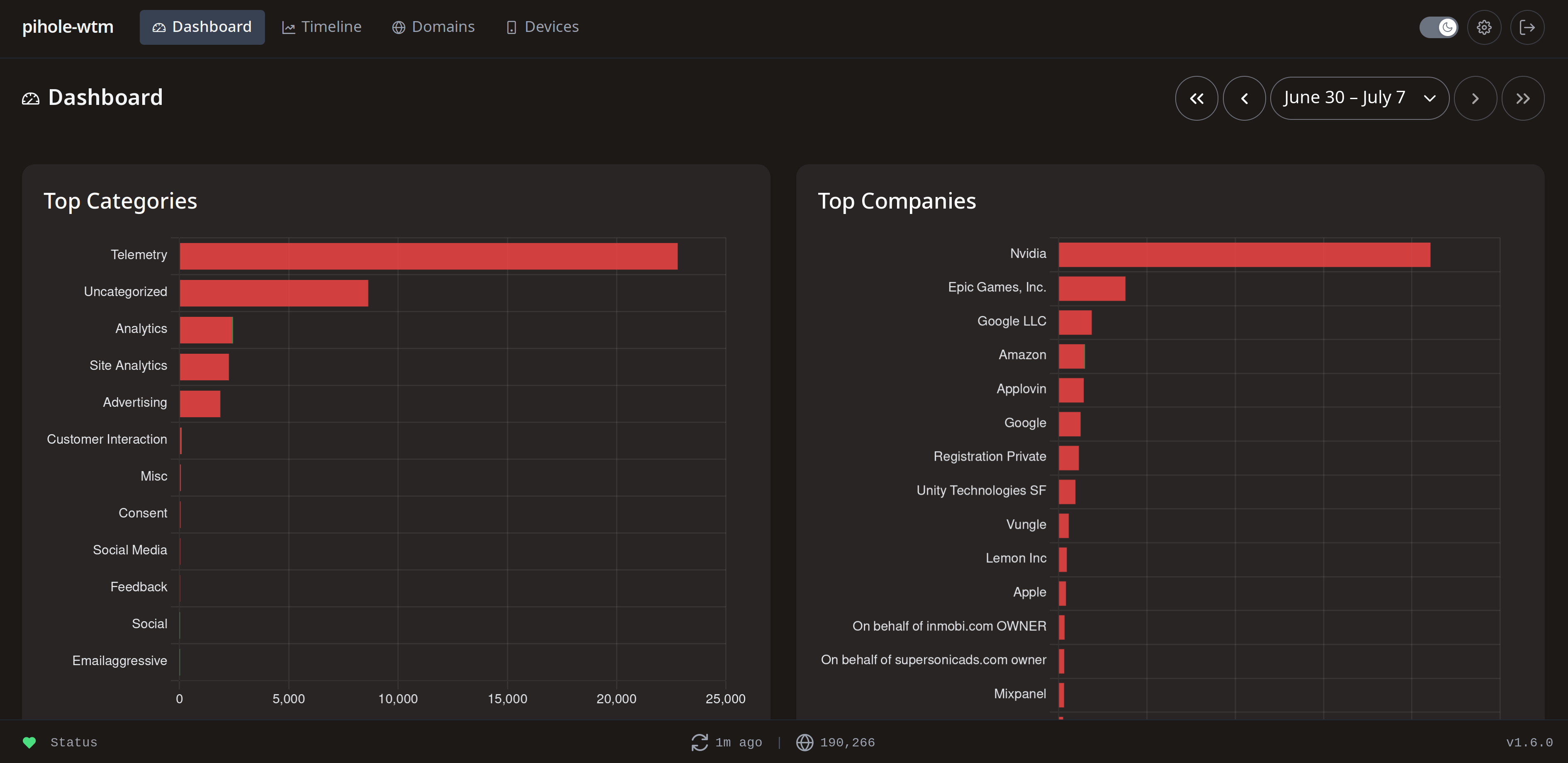Open the Domains tab

coord(433,27)
